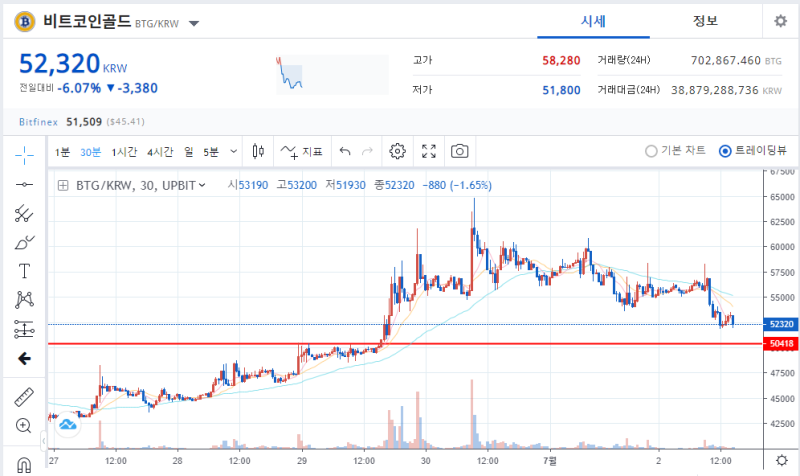The image size is (800, 476).
Task: Redo the chart action
Action: pyautogui.click(x=367, y=152)
